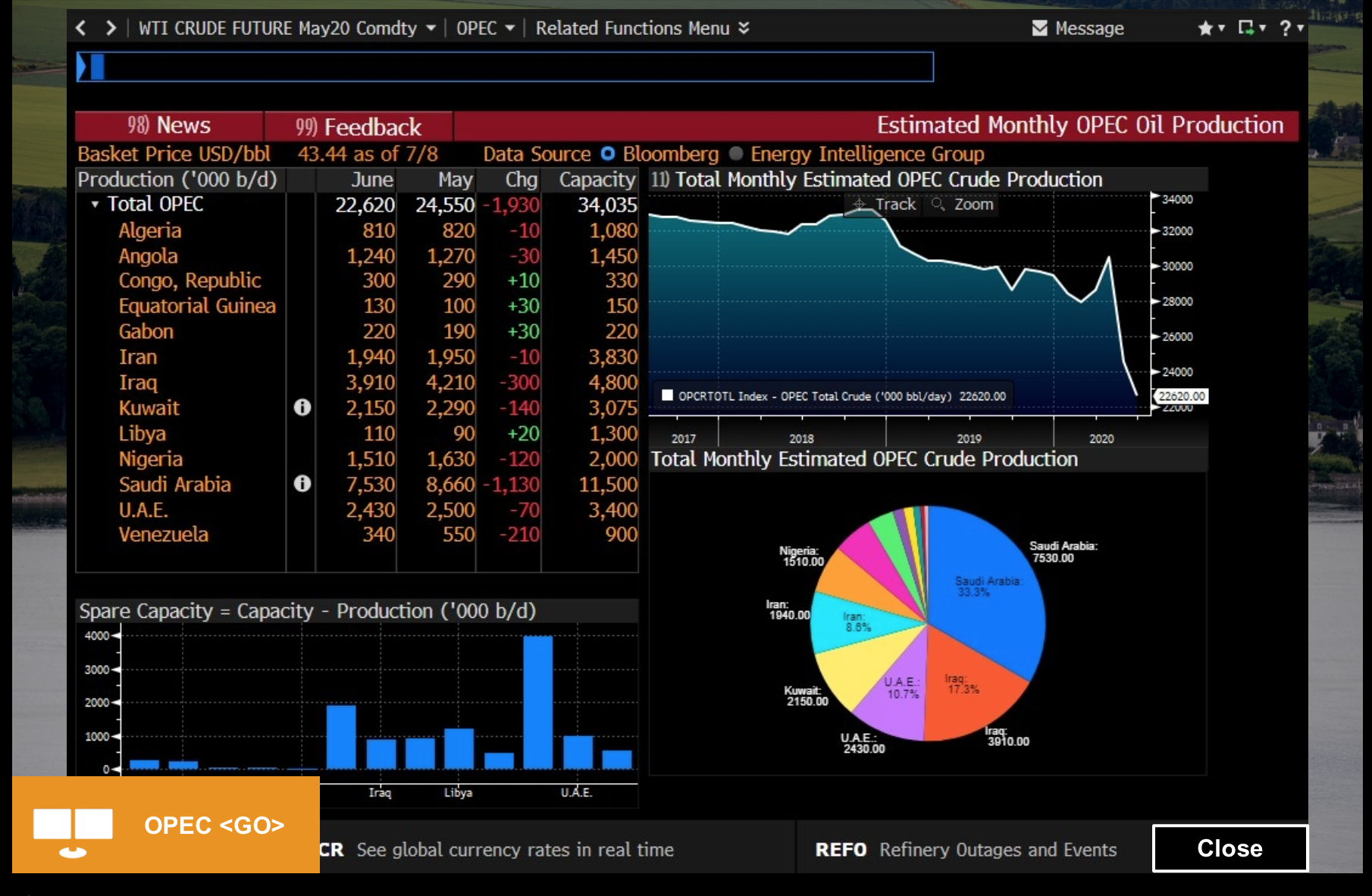Click the export/send screen icon
This screenshot has height=896, width=1372.
click(x=1246, y=28)
